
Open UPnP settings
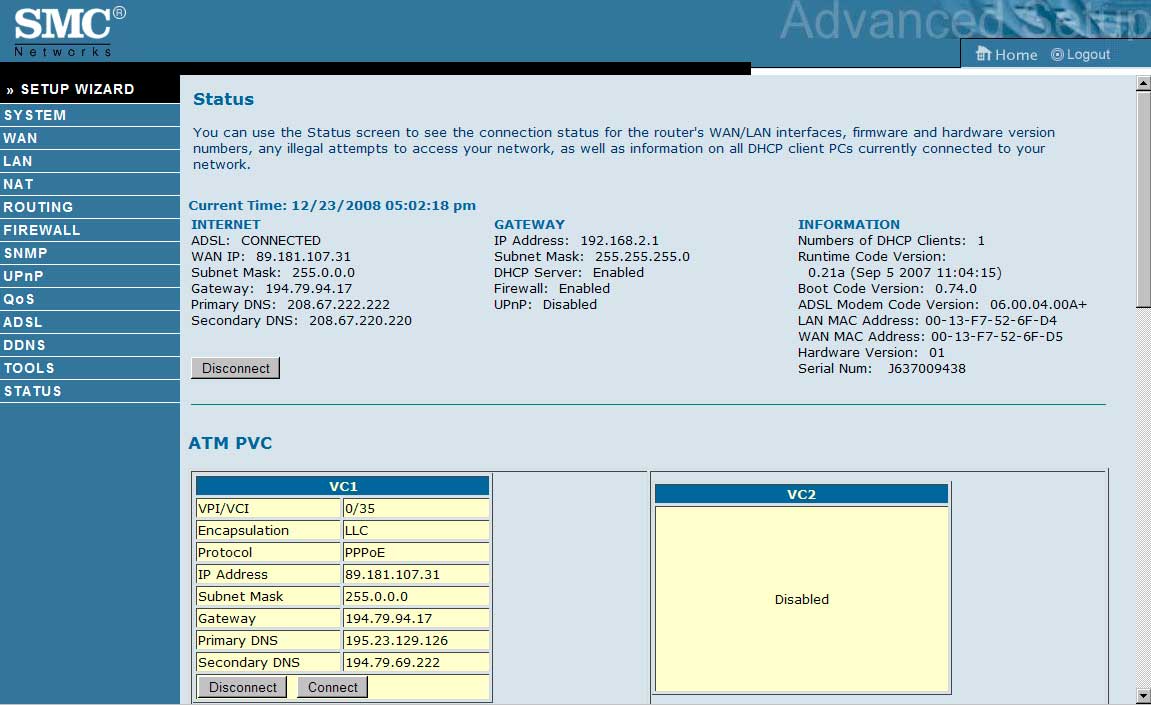[x=23, y=276]
